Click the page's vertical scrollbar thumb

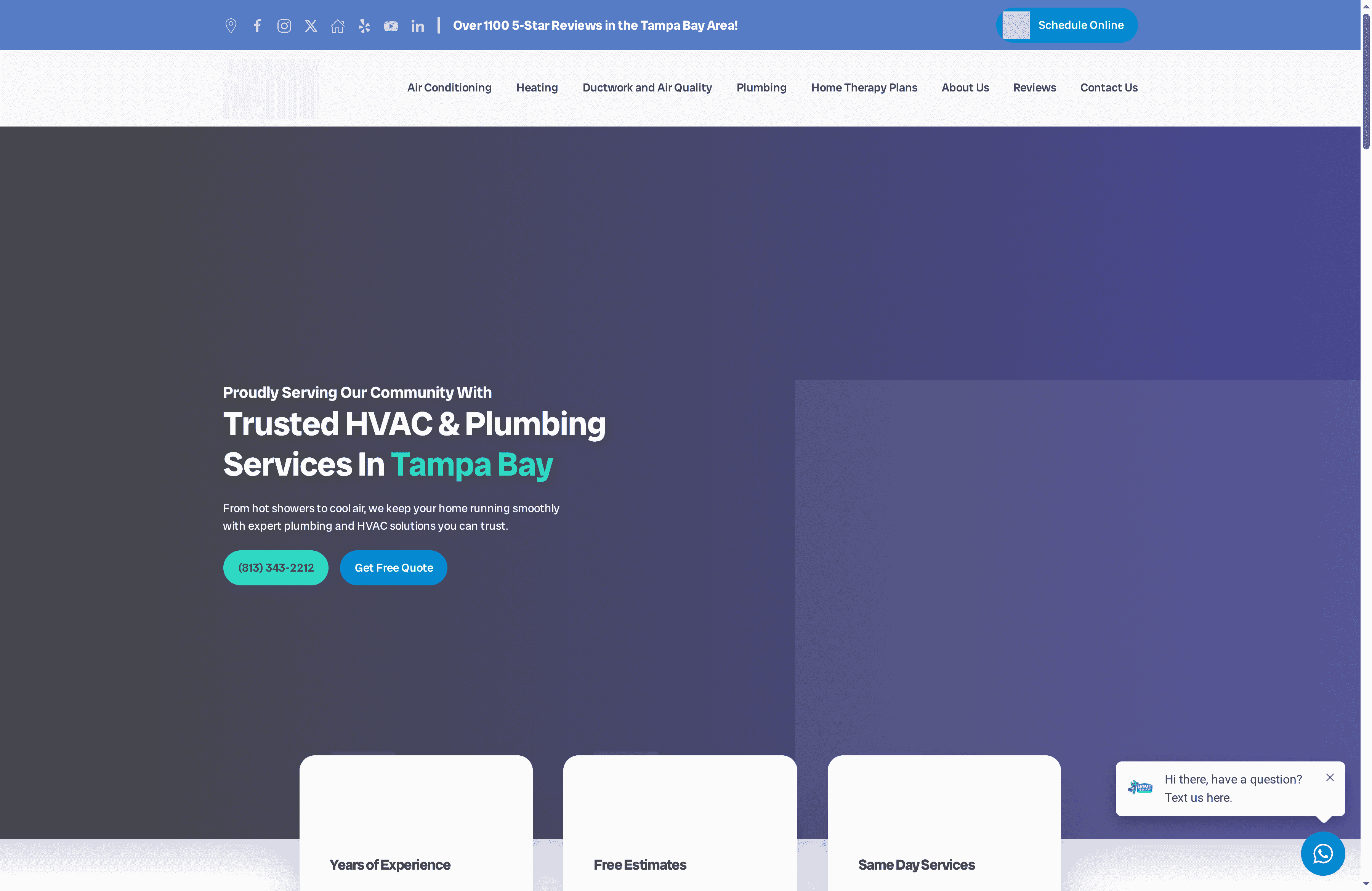pyautogui.click(x=1366, y=81)
